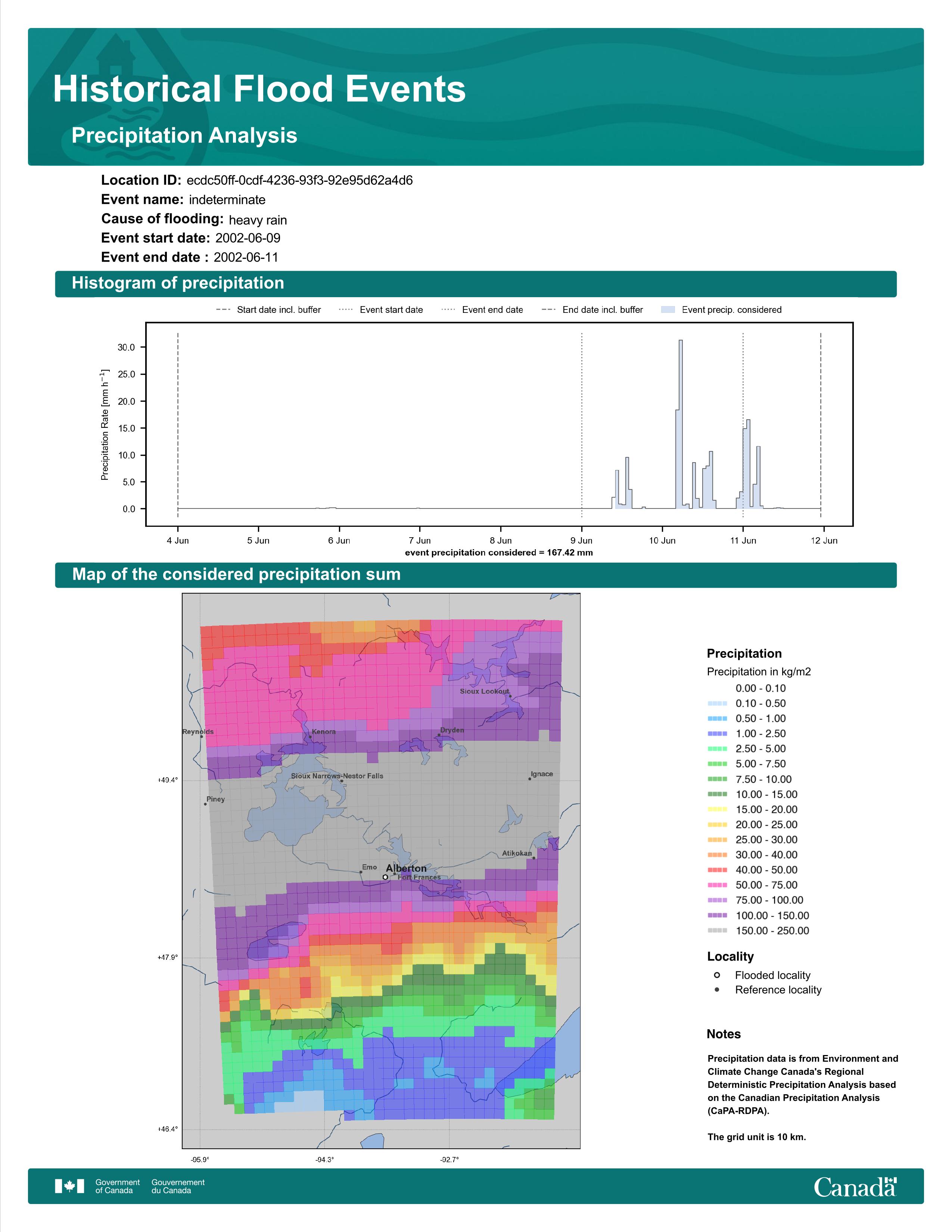The image size is (952, 1232).
Task: Click the Map of the considered precipitation sum header
Action: coord(236,574)
